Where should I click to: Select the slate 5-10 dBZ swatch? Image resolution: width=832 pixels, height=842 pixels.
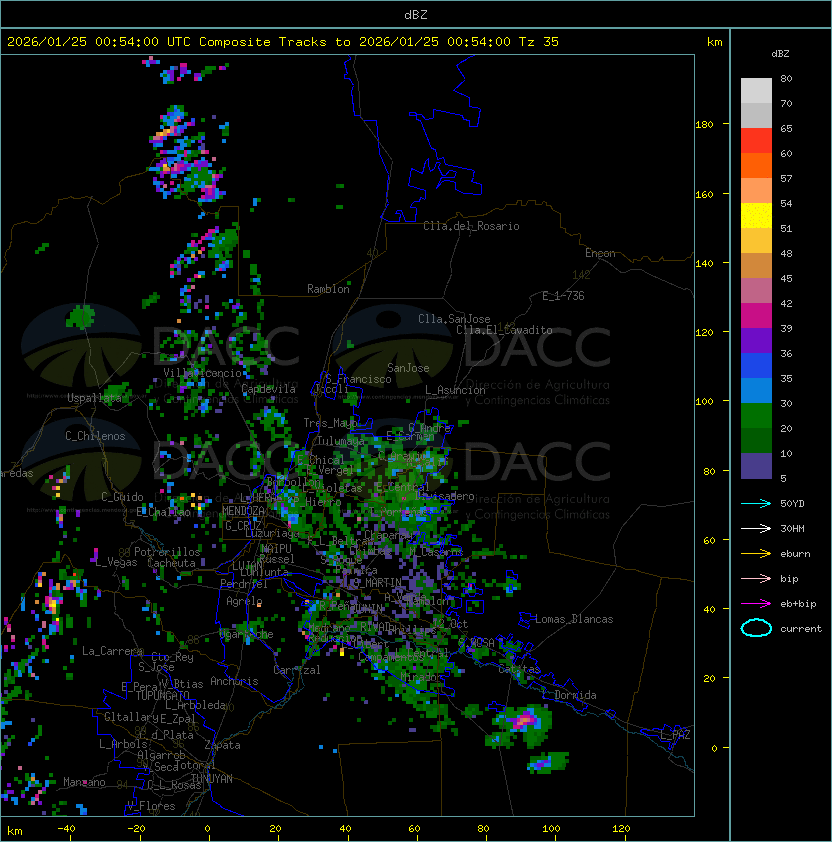pyautogui.click(x=756, y=466)
